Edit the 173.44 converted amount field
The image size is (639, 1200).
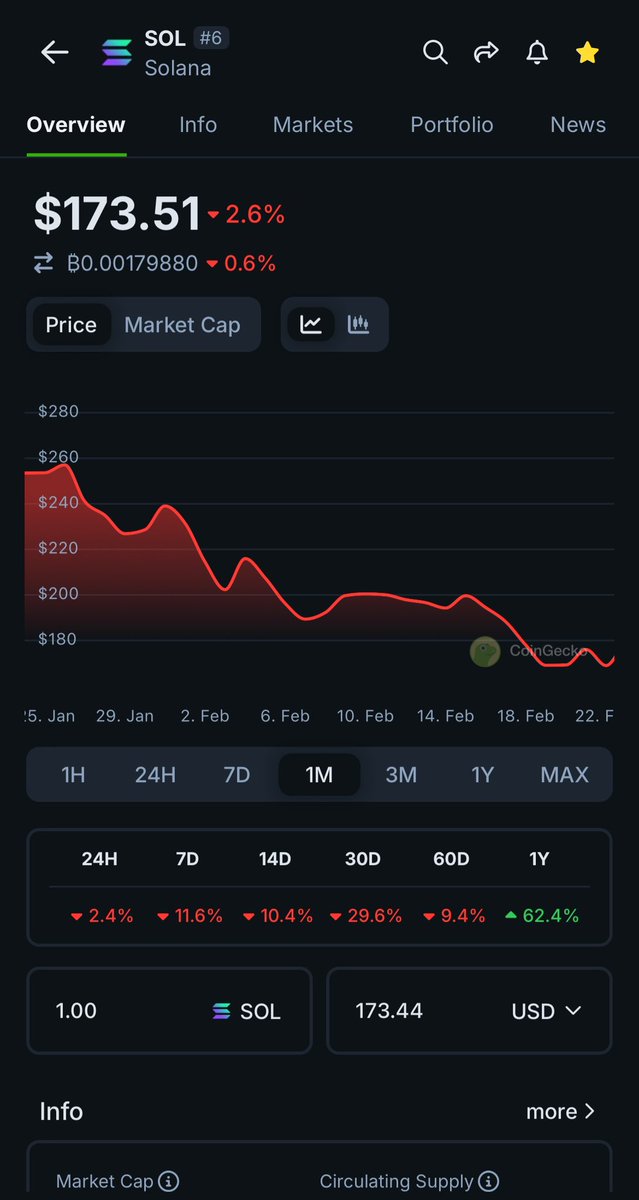coord(469,1011)
